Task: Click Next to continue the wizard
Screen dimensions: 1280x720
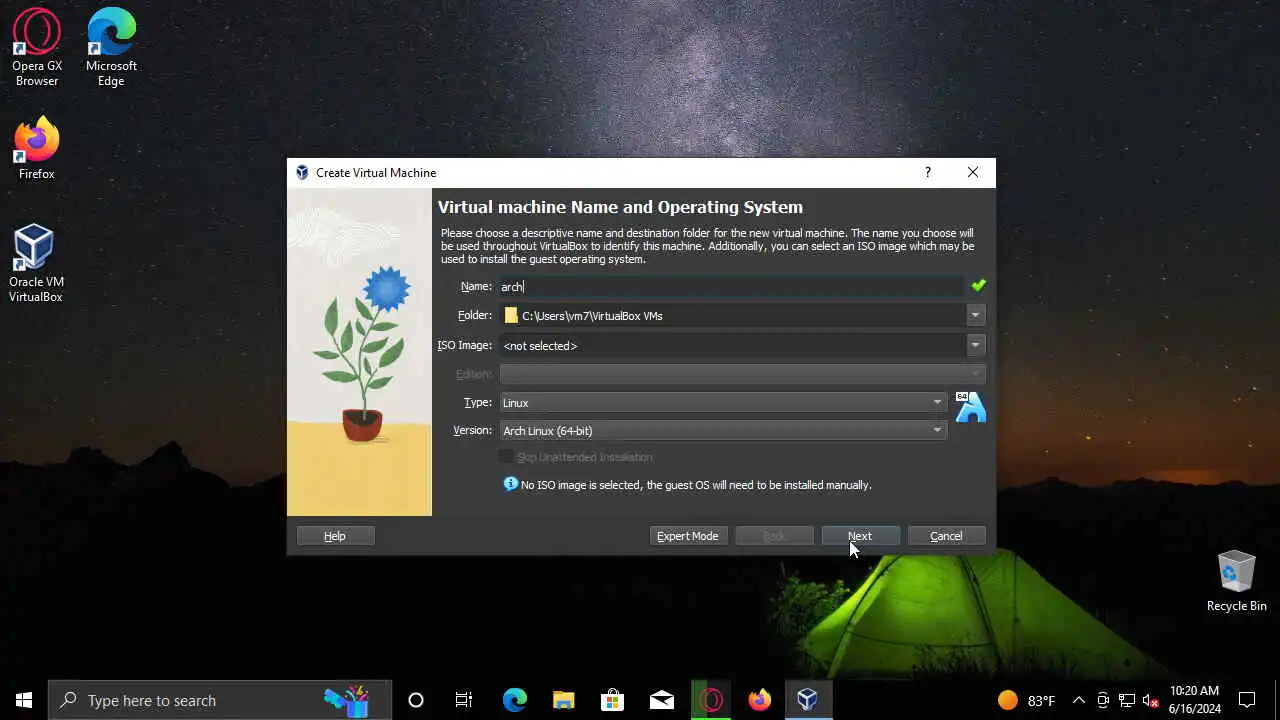Action: (x=860, y=536)
